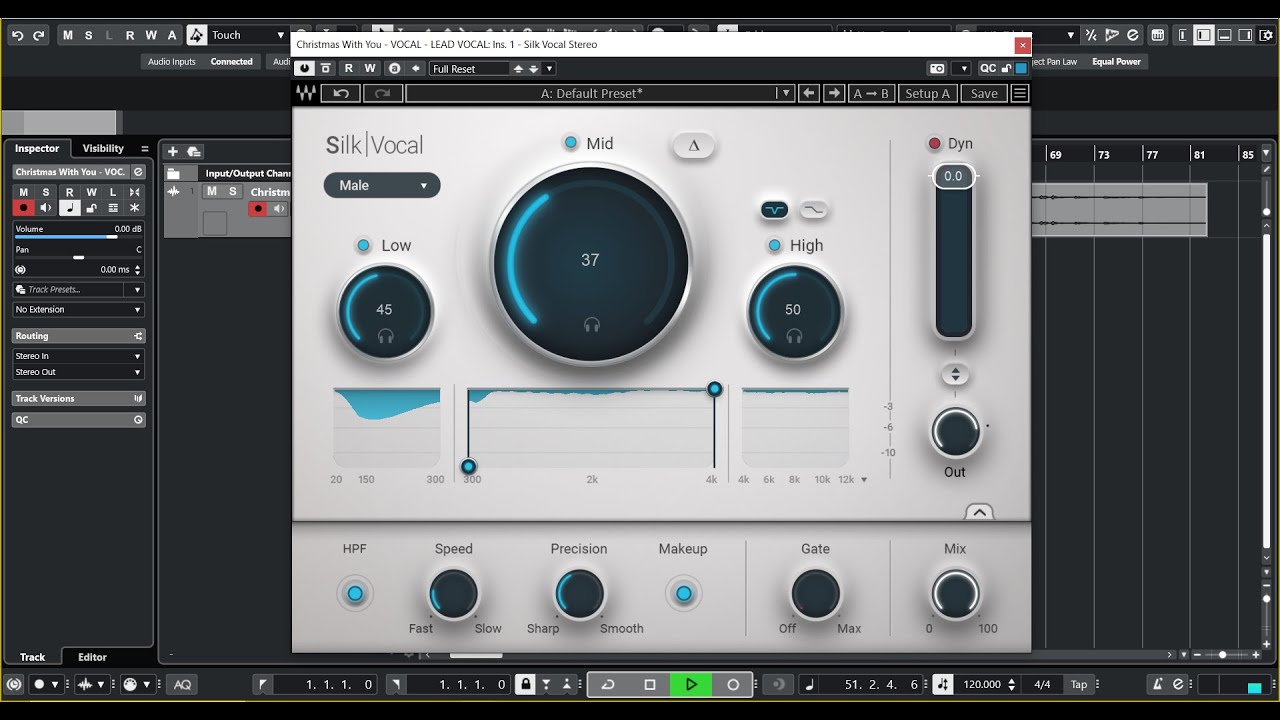Redo change in Silk Vocal plugin header
This screenshot has width=1280, height=720.
[x=382, y=93]
